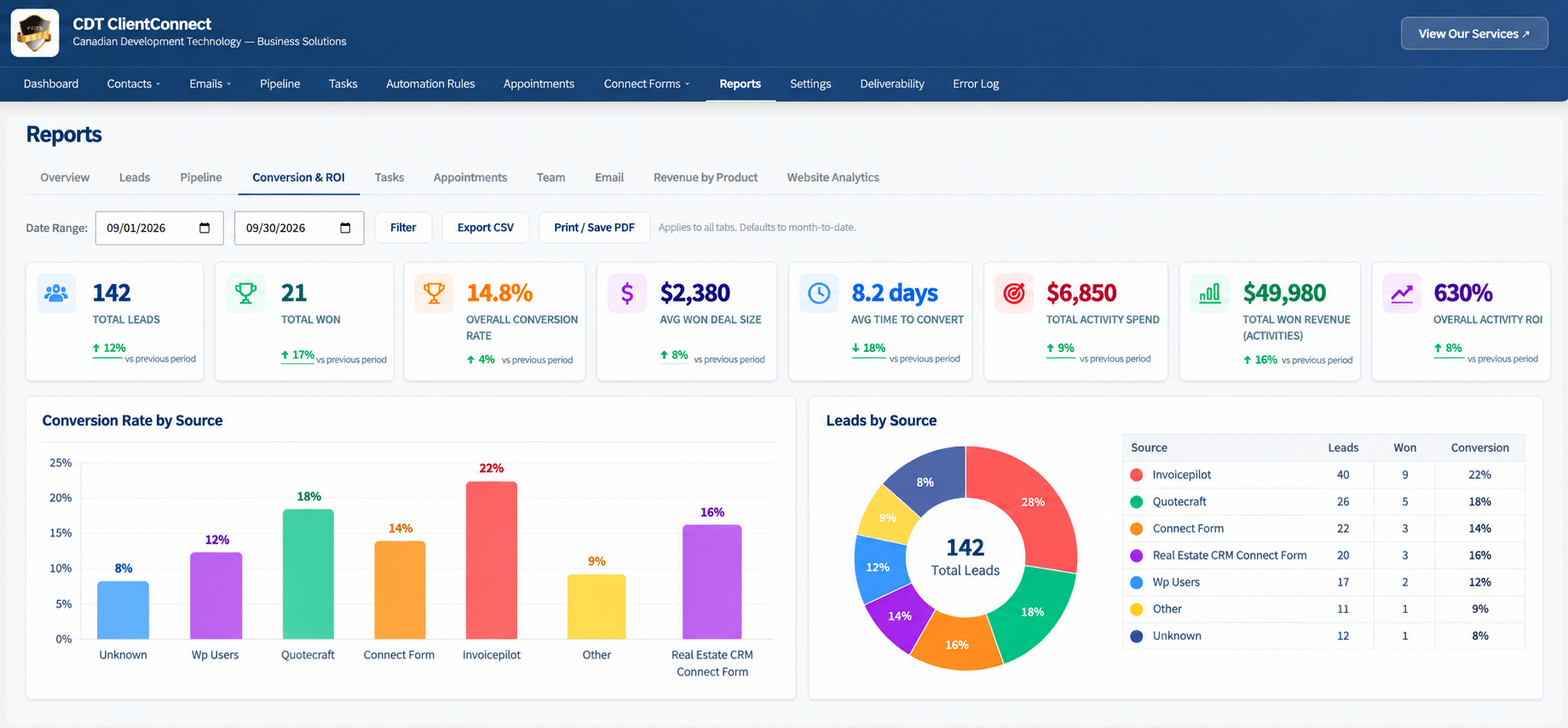
Task: Click the red Invoicepilot legend swatch
Action: 1136,475
